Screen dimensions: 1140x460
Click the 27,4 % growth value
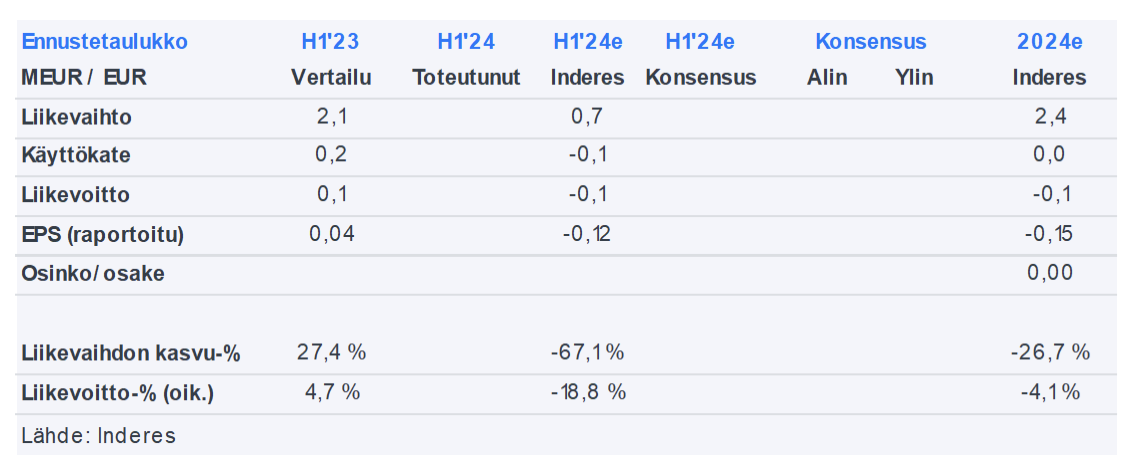pos(331,353)
